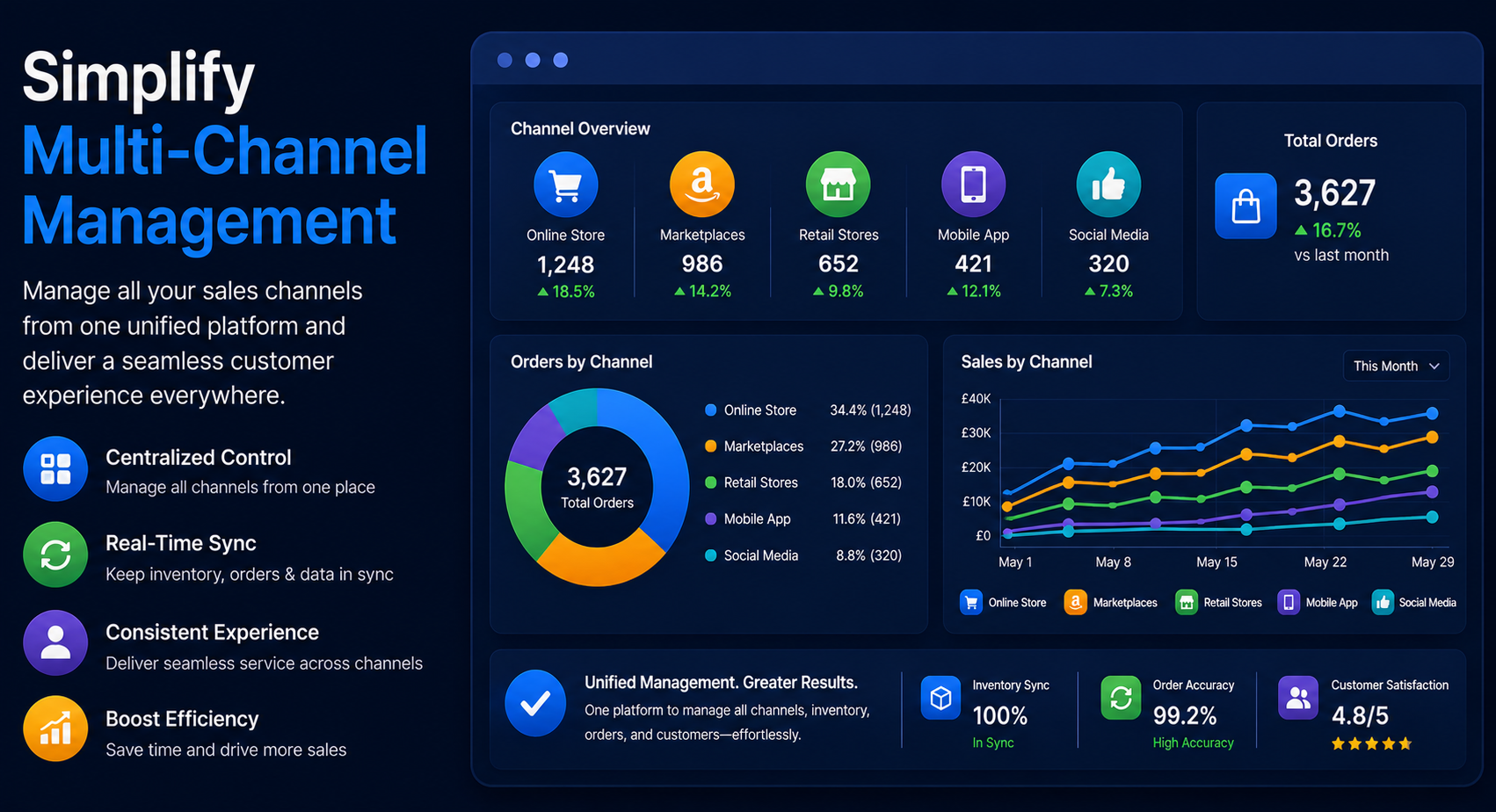Select the Social Media thumbs-up icon
Viewport: 1496px width, 812px height.
pos(1108,185)
